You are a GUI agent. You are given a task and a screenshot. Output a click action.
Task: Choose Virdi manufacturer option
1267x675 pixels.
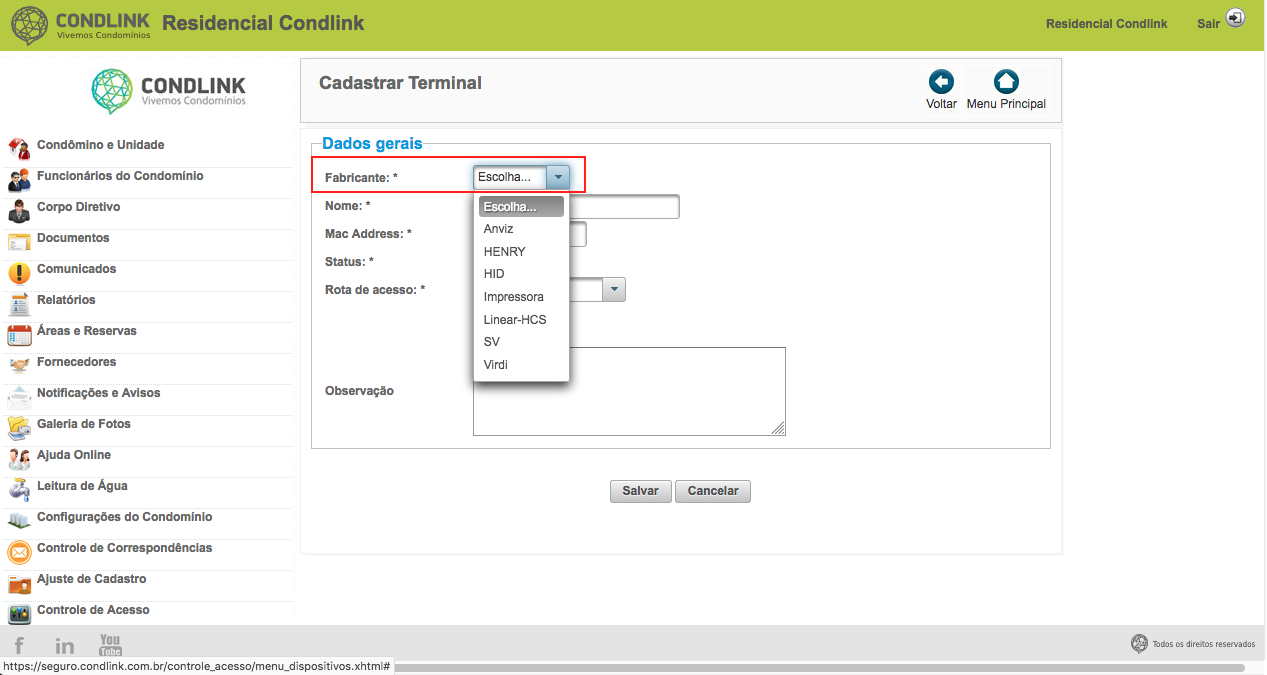tap(521, 365)
